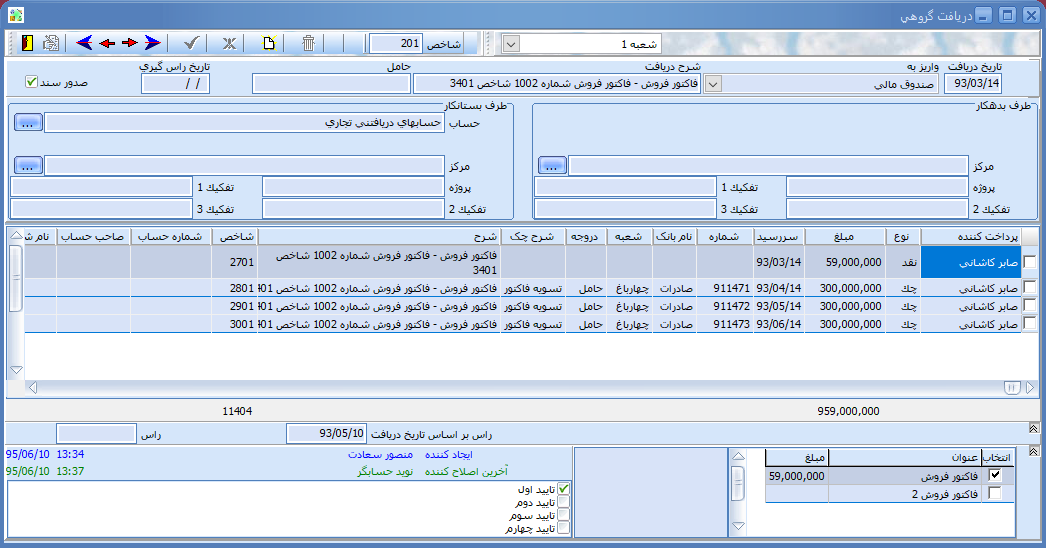Open the شعبه 1 branch dropdown

click(x=510, y=44)
